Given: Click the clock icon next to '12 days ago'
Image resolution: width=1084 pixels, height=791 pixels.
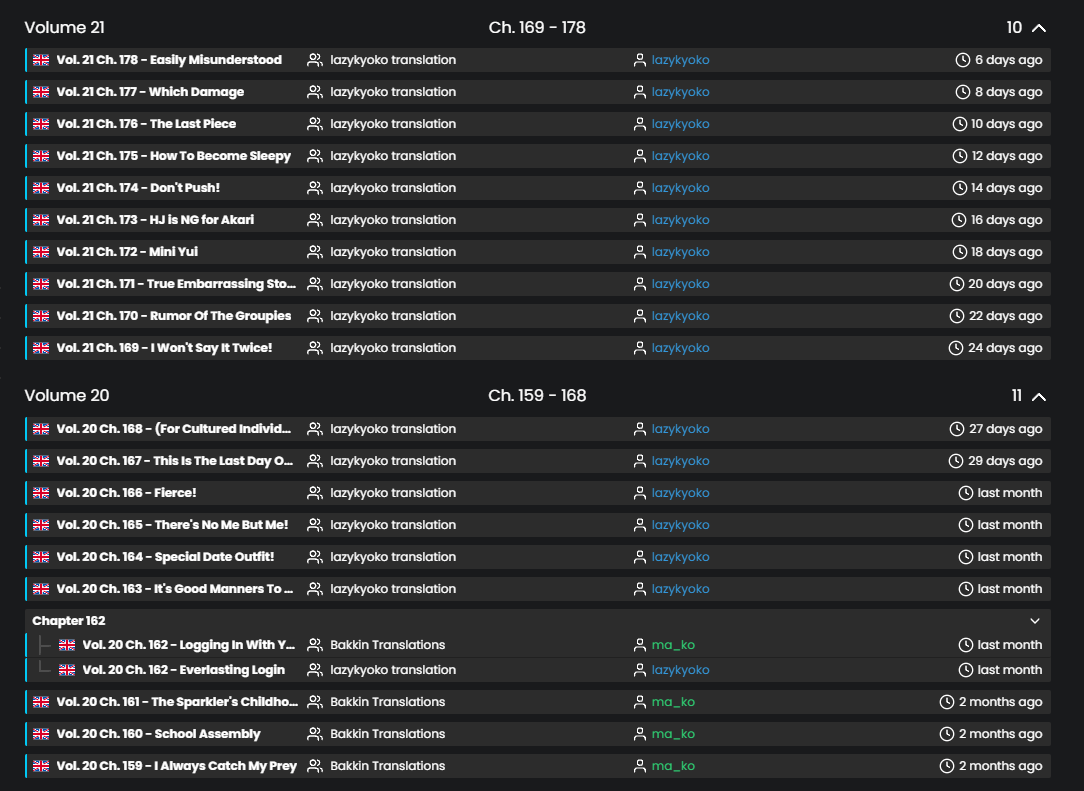Looking at the screenshot, I should 960,156.
